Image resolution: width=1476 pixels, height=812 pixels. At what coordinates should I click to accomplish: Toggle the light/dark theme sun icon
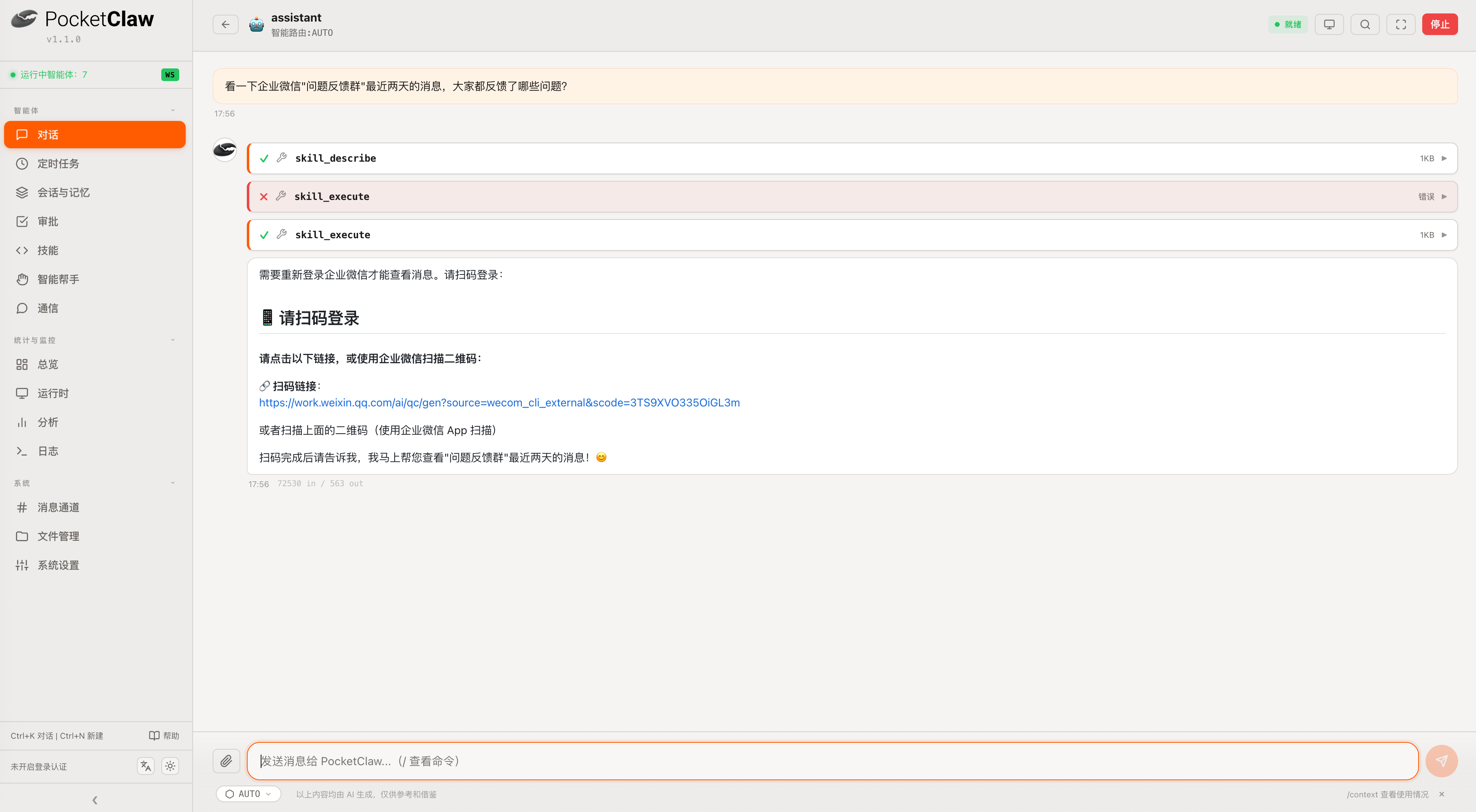pos(170,766)
